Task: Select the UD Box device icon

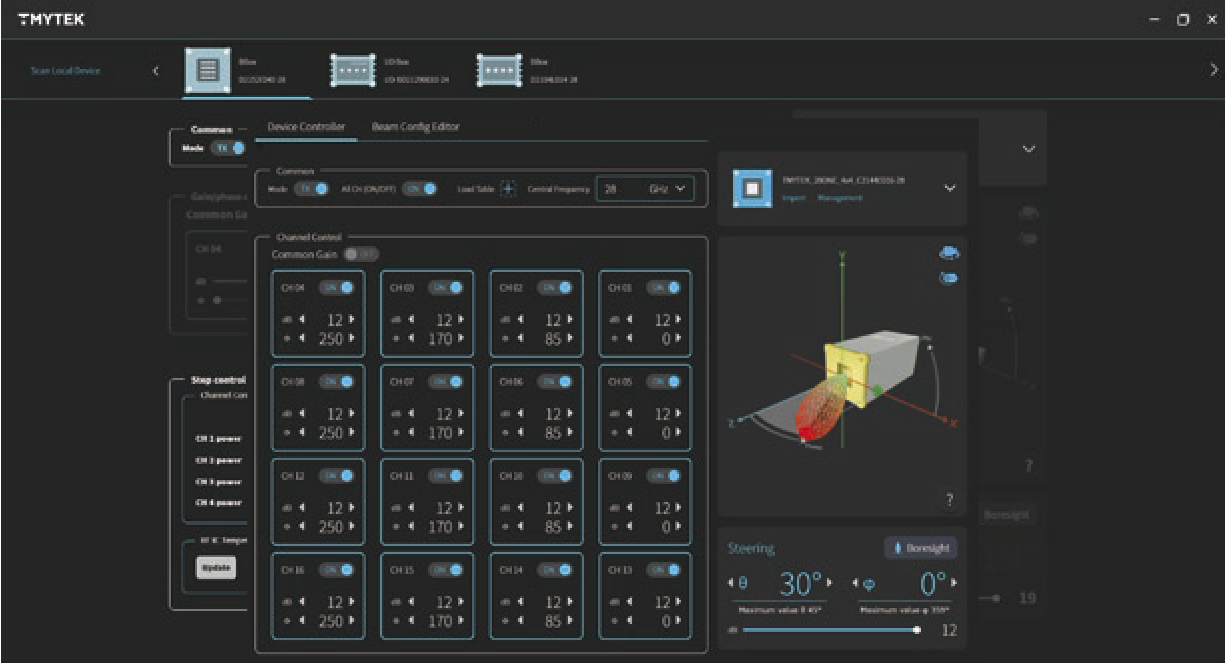Action: pyautogui.click(x=352, y=70)
